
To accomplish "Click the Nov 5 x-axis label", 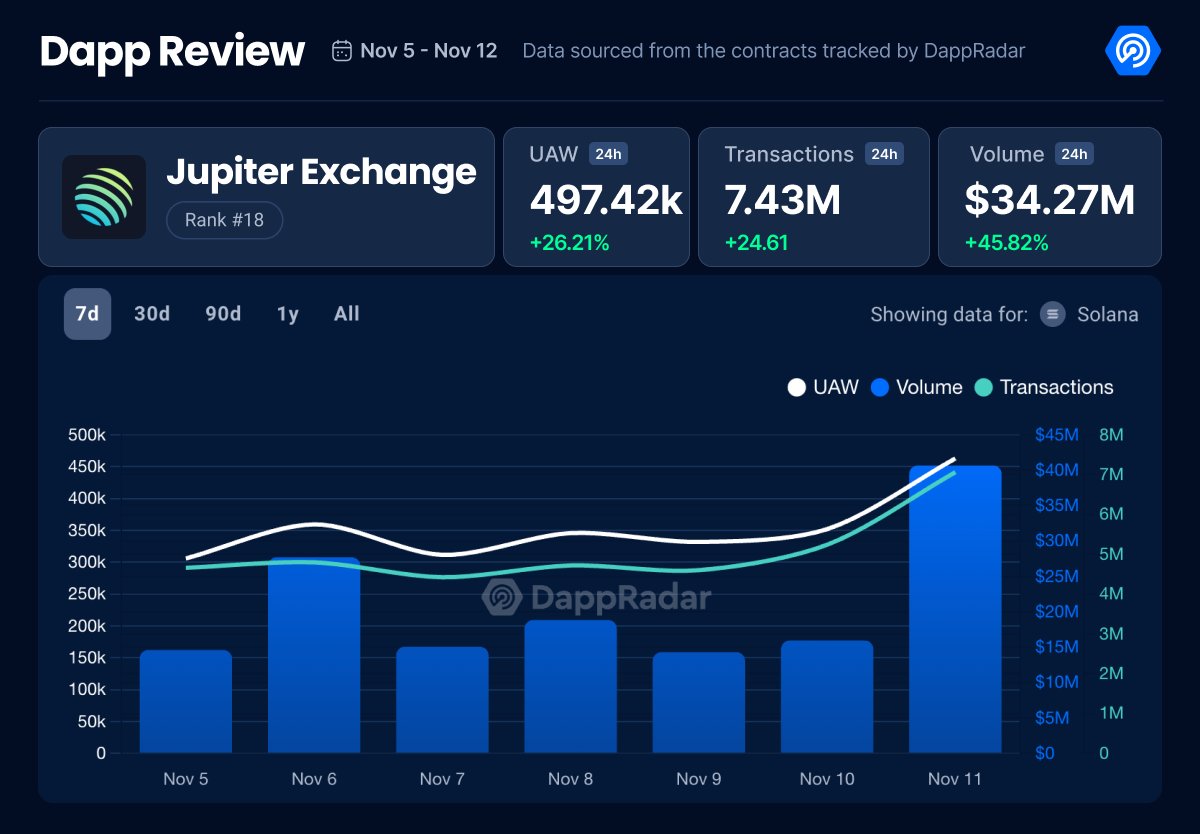I will point(186,779).
